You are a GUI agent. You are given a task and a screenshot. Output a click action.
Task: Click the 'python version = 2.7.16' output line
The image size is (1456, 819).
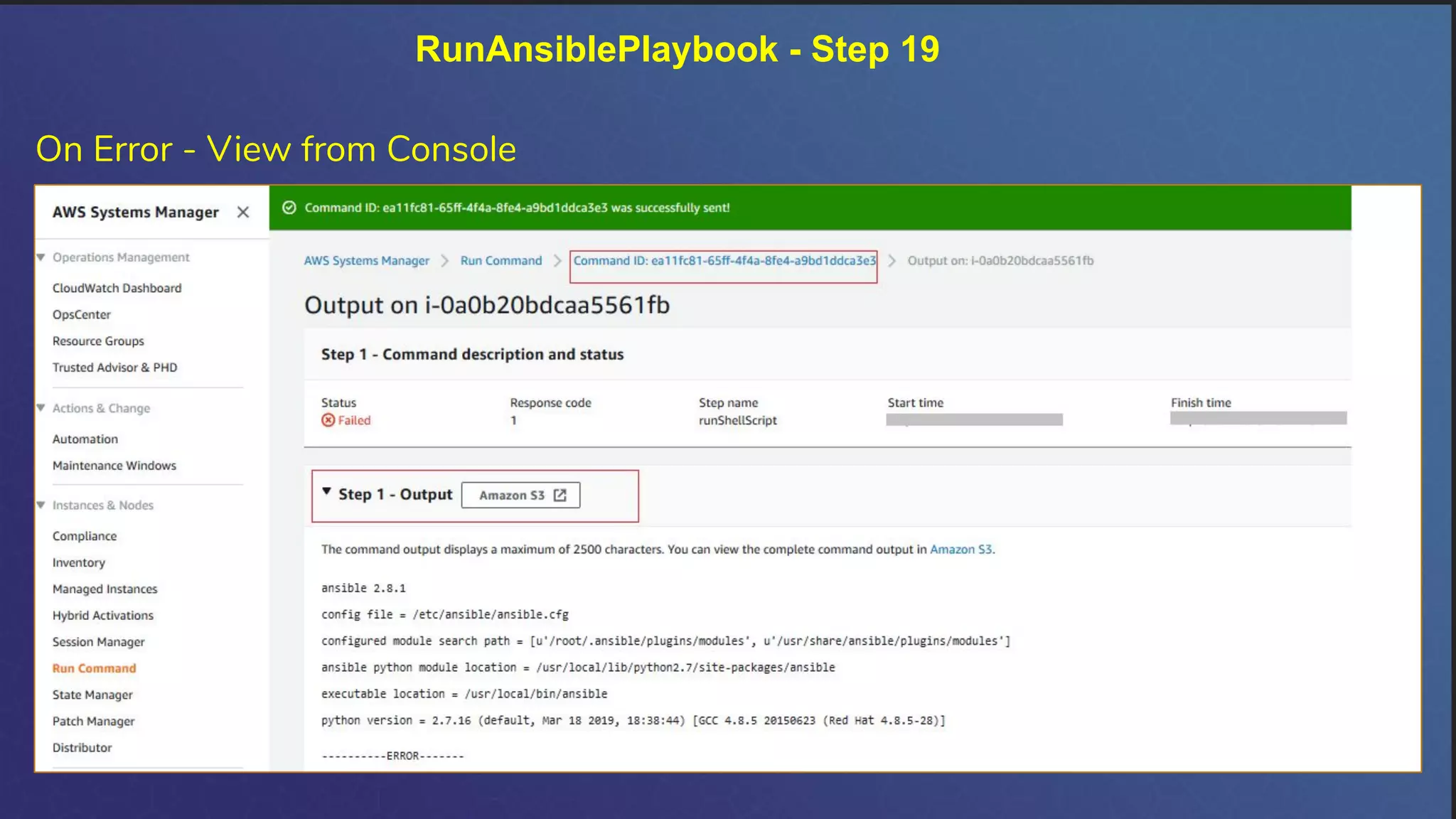tap(633, 720)
